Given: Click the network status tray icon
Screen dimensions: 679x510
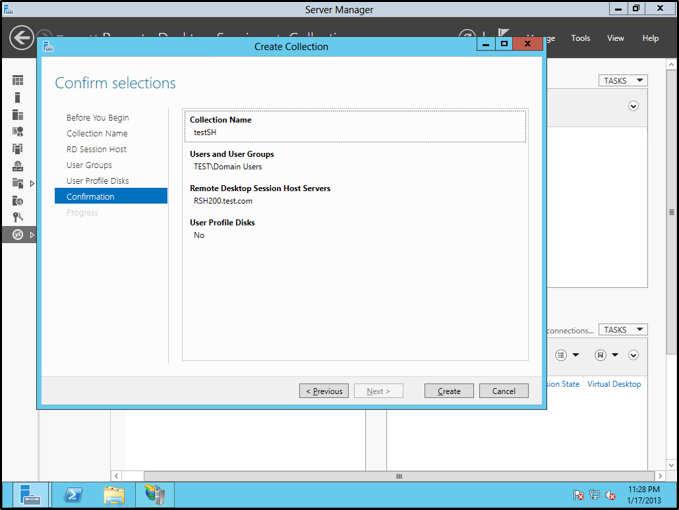Looking at the screenshot, I should (x=594, y=495).
